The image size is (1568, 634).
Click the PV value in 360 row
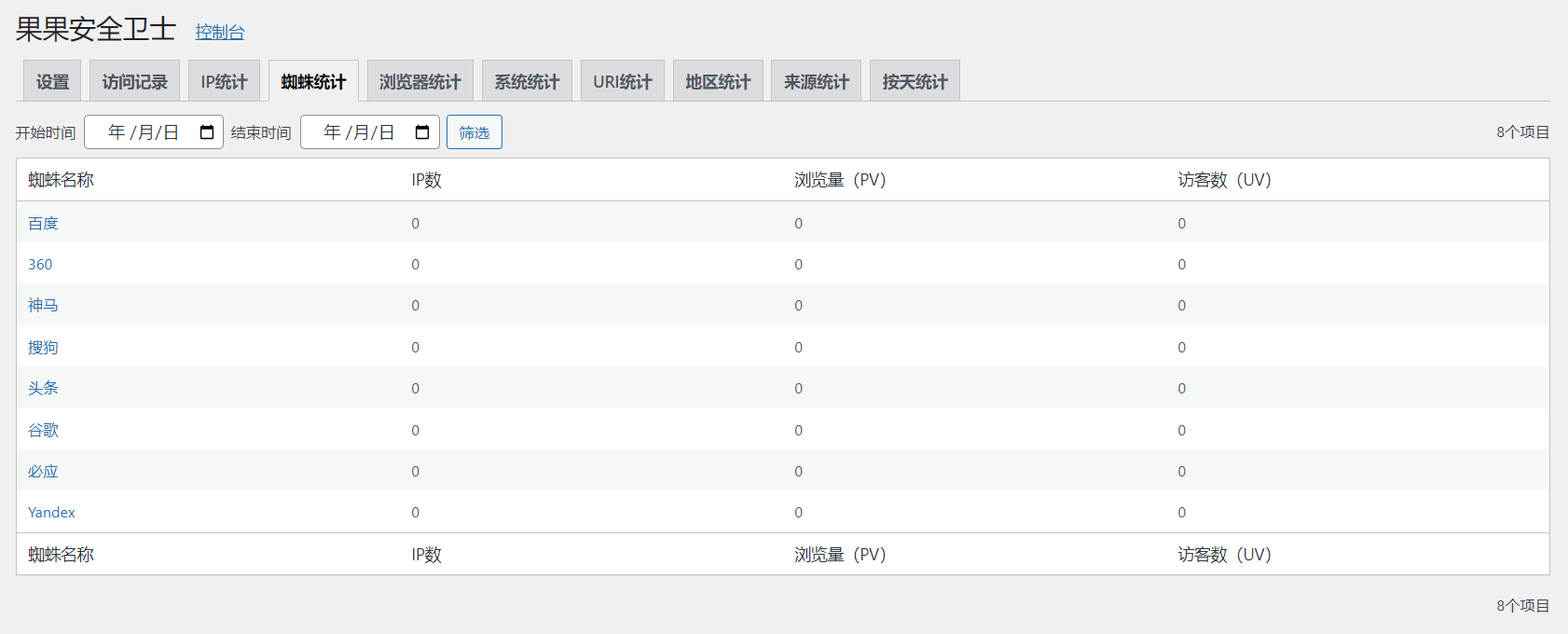[799, 264]
